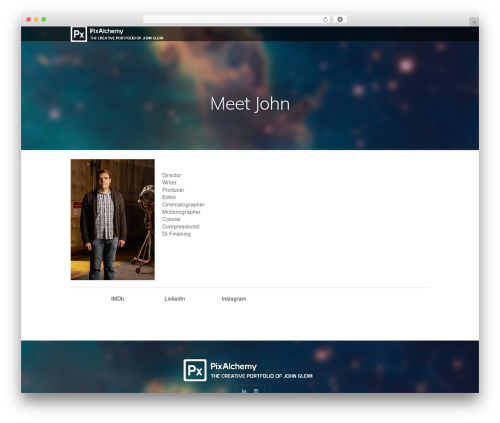Image resolution: width=500 pixels, height=423 pixels.
Task: Click the 'Editor' role text
Action: coord(169,197)
